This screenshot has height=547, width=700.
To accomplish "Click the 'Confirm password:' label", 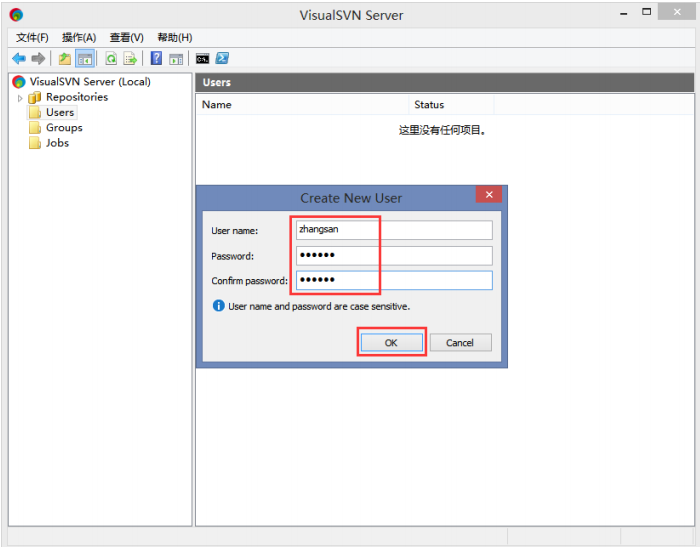I will pyautogui.click(x=249, y=281).
